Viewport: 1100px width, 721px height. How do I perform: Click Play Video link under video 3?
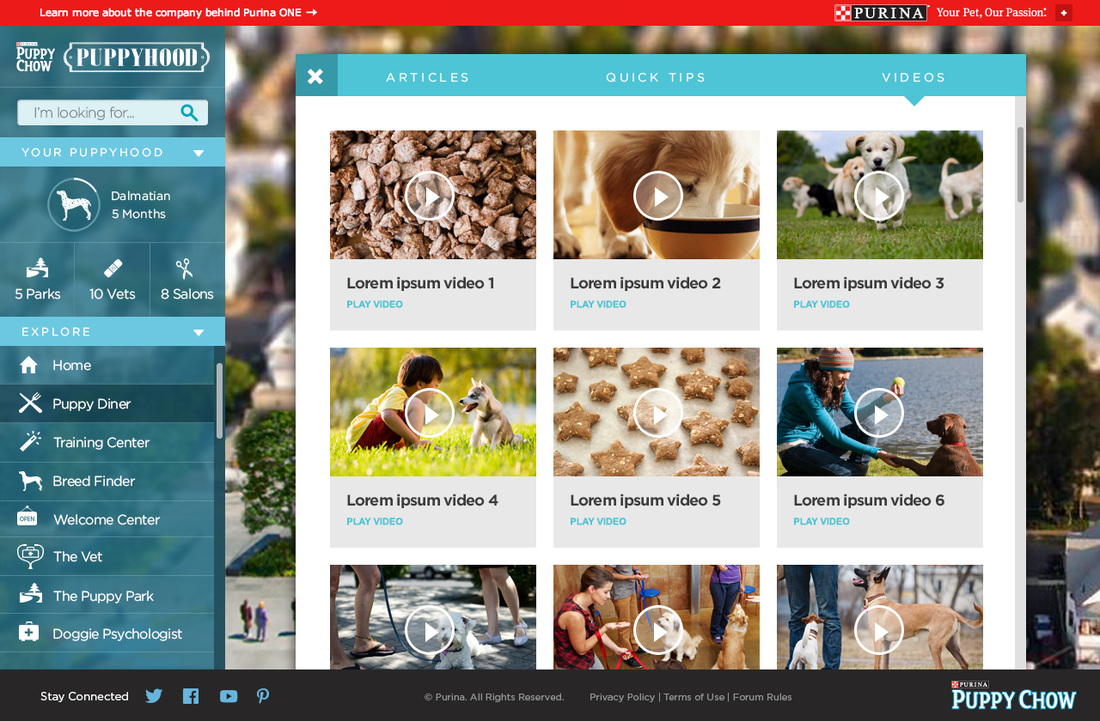(x=821, y=304)
